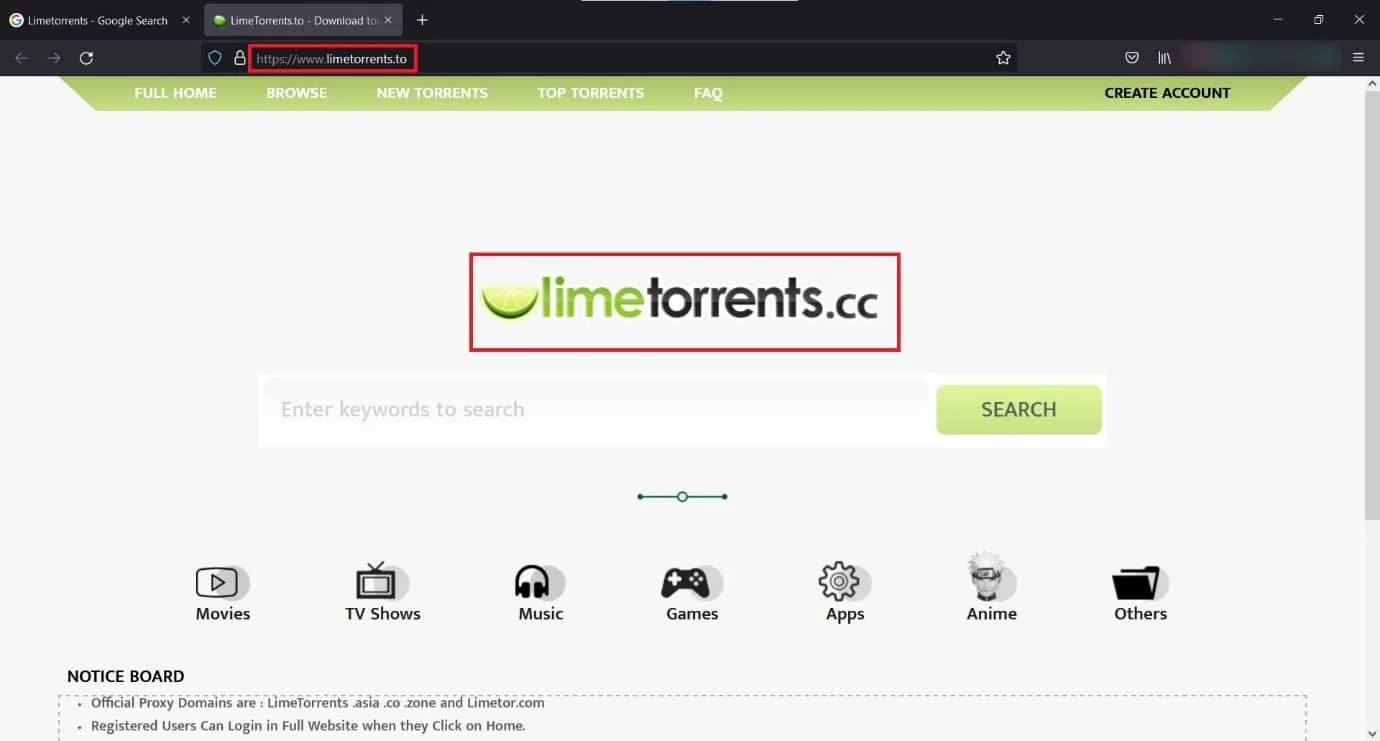This screenshot has width=1380, height=741.
Task: Click the page vertical scrollbar thumb
Action: [1372, 305]
